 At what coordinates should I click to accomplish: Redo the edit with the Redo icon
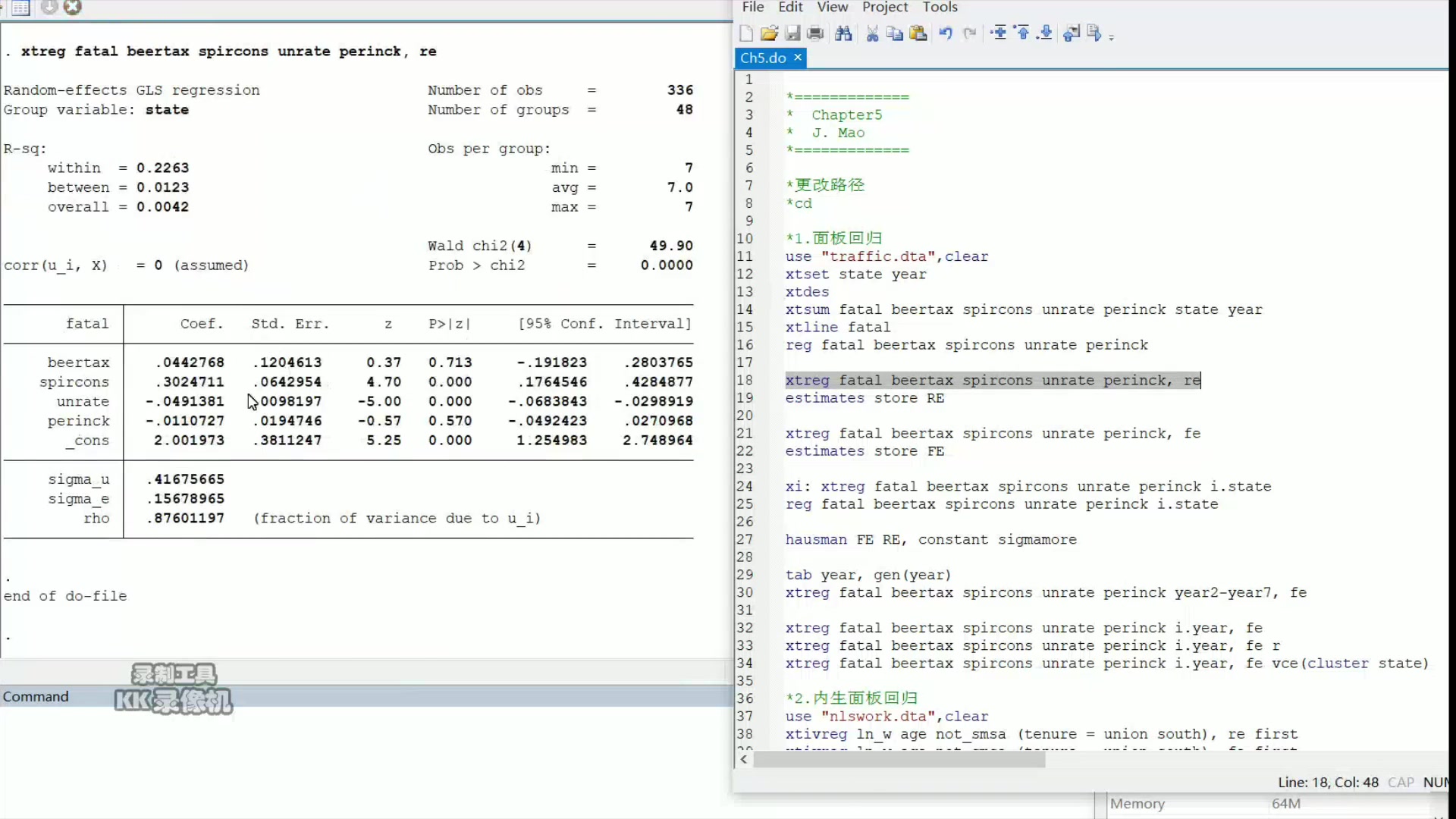(969, 33)
